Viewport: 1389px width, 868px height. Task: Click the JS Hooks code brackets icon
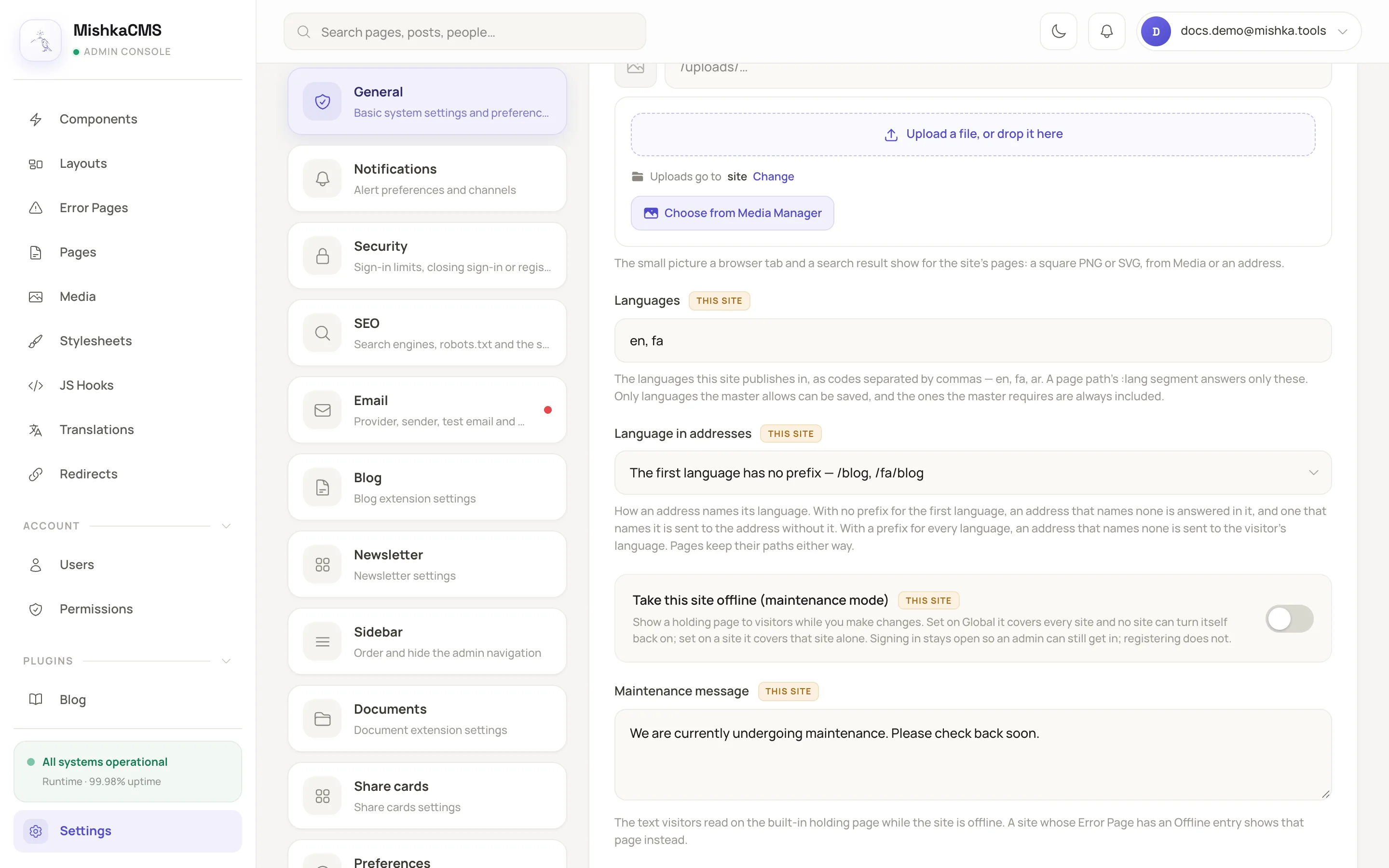[x=36, y=385]
